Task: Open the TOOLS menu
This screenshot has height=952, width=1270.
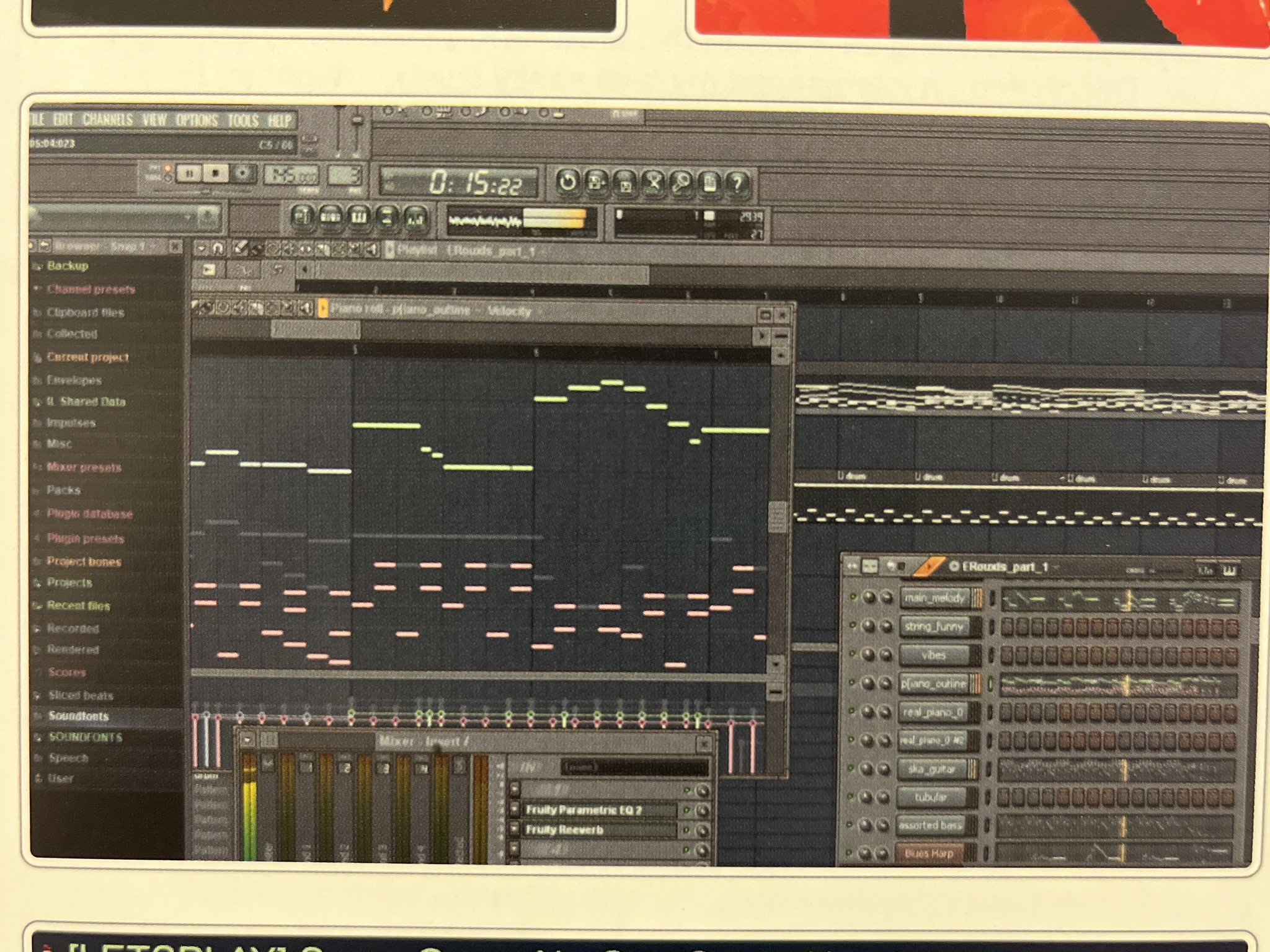Action: pyautogui.click(x=242, y=120)
